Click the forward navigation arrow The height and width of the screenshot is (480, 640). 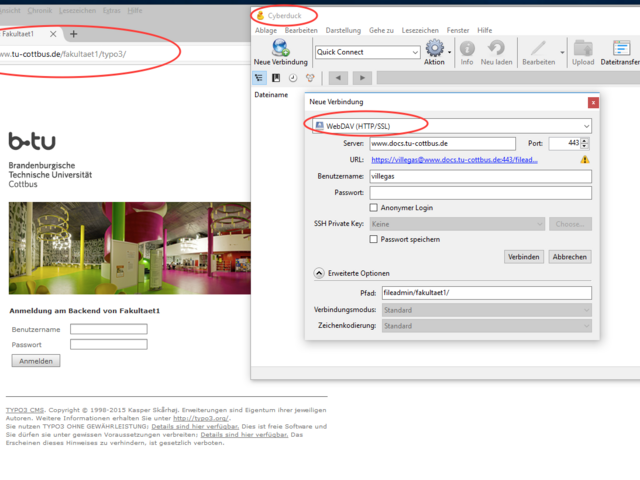point(362,78)
